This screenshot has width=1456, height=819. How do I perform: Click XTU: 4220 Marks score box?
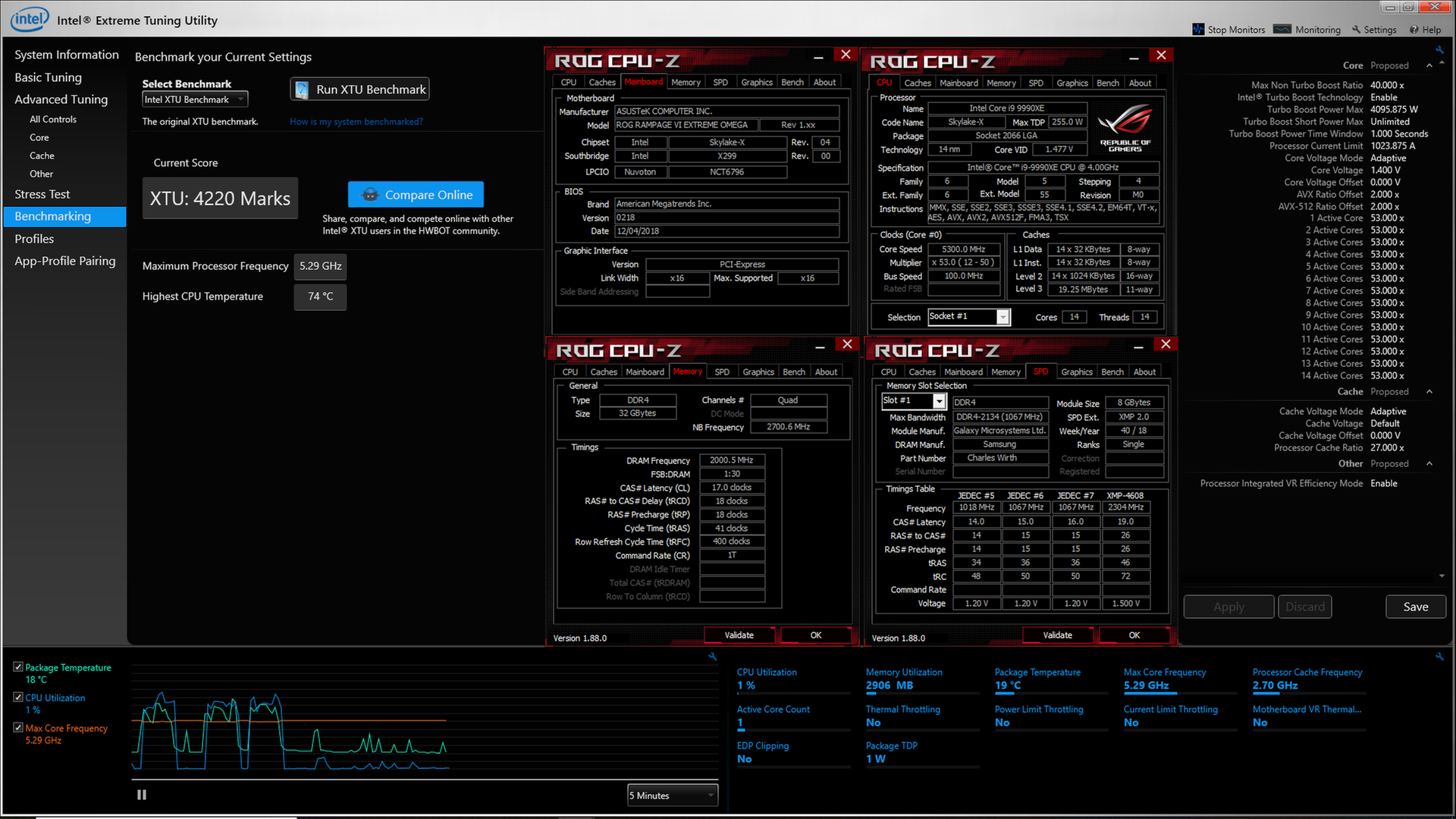[220, 198]
